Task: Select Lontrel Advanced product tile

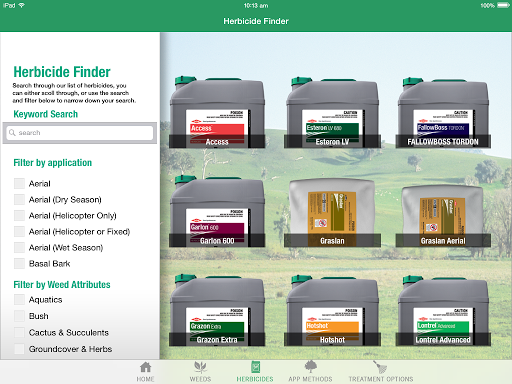Action: [x=443, y=310]
